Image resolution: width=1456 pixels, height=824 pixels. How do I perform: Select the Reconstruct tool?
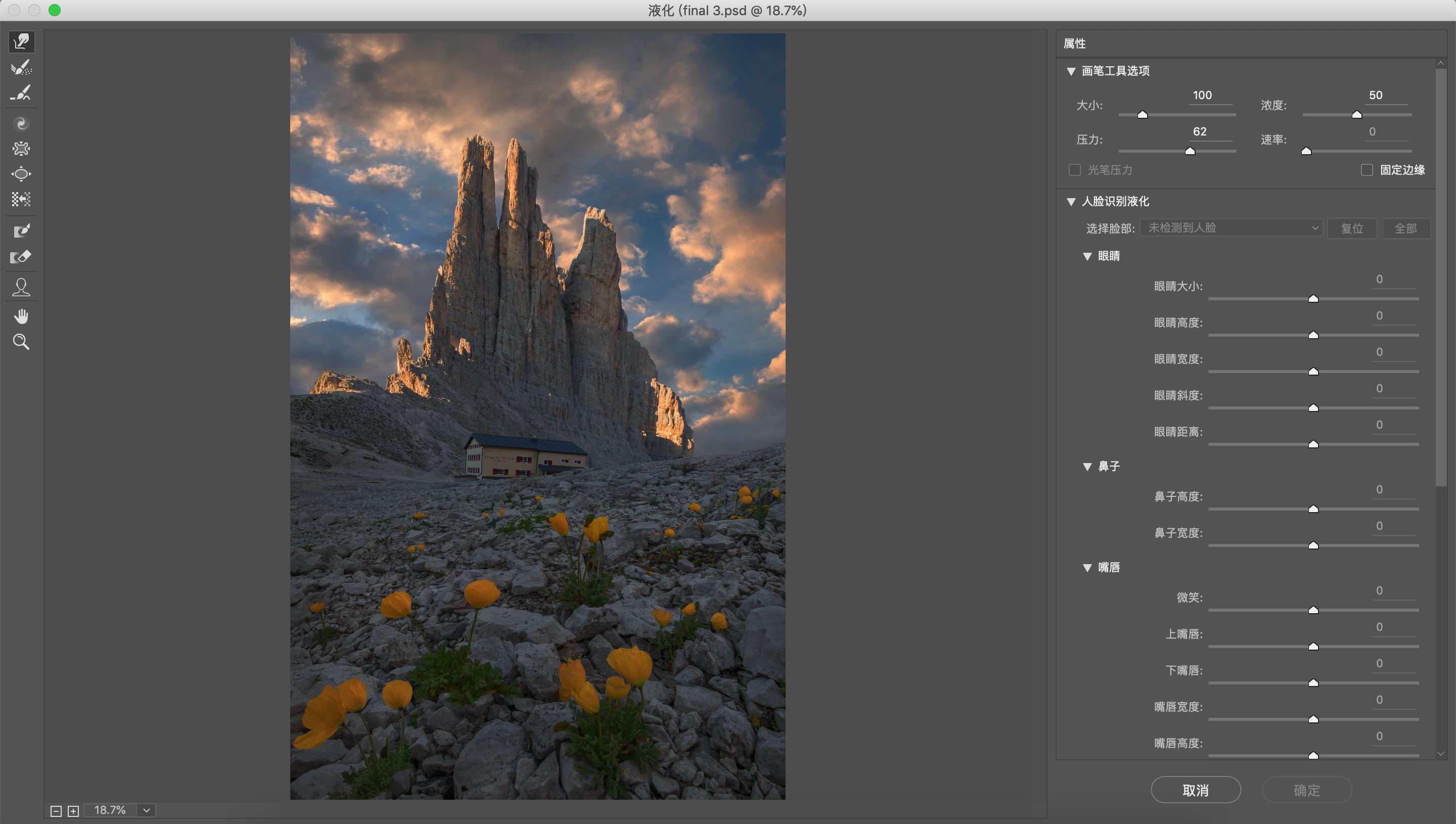22,67
